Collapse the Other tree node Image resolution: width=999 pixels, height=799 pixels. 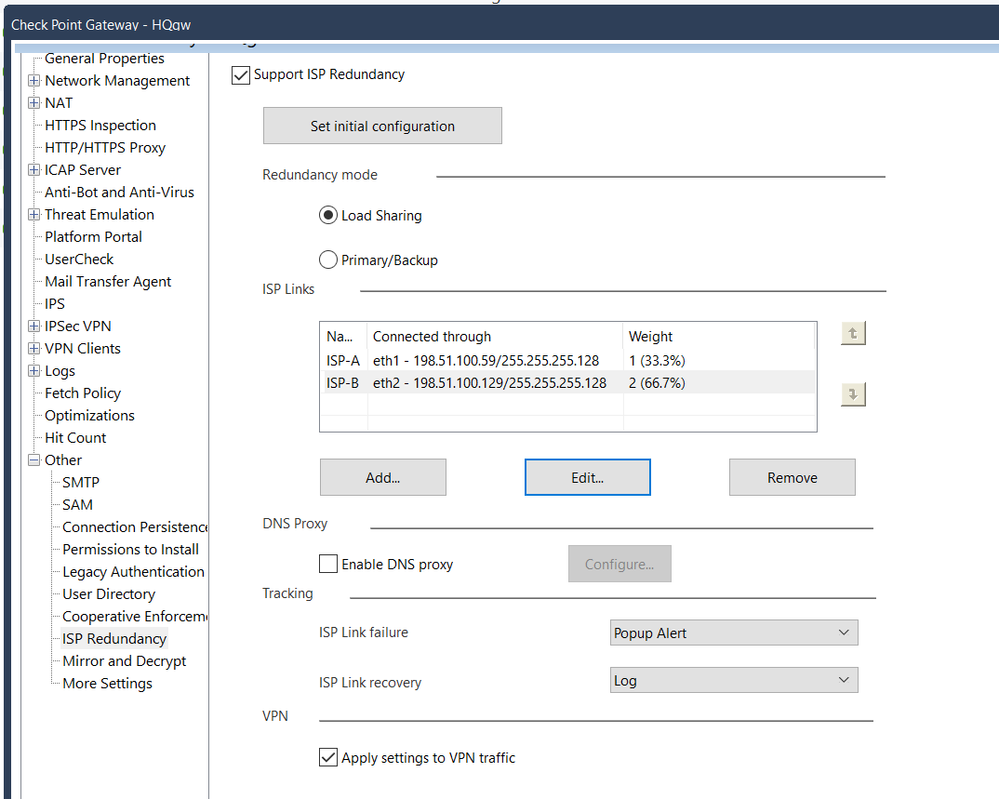[x=34, y=460]
